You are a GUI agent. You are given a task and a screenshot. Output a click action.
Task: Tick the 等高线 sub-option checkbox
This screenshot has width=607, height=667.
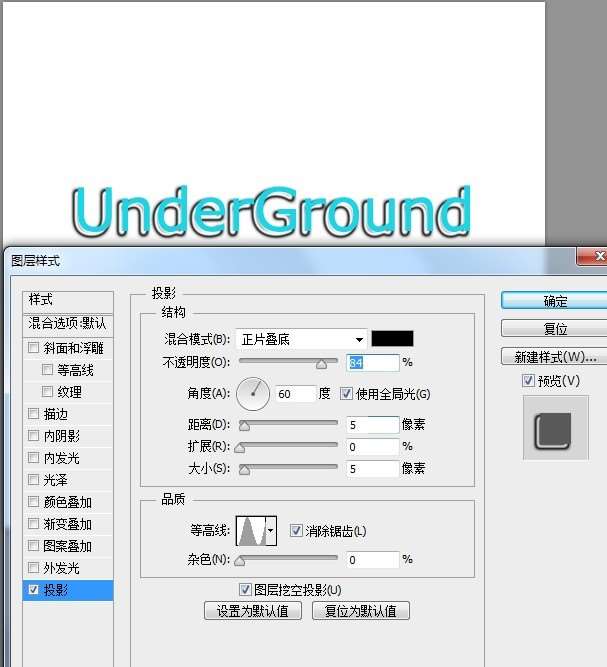point(47,369)
